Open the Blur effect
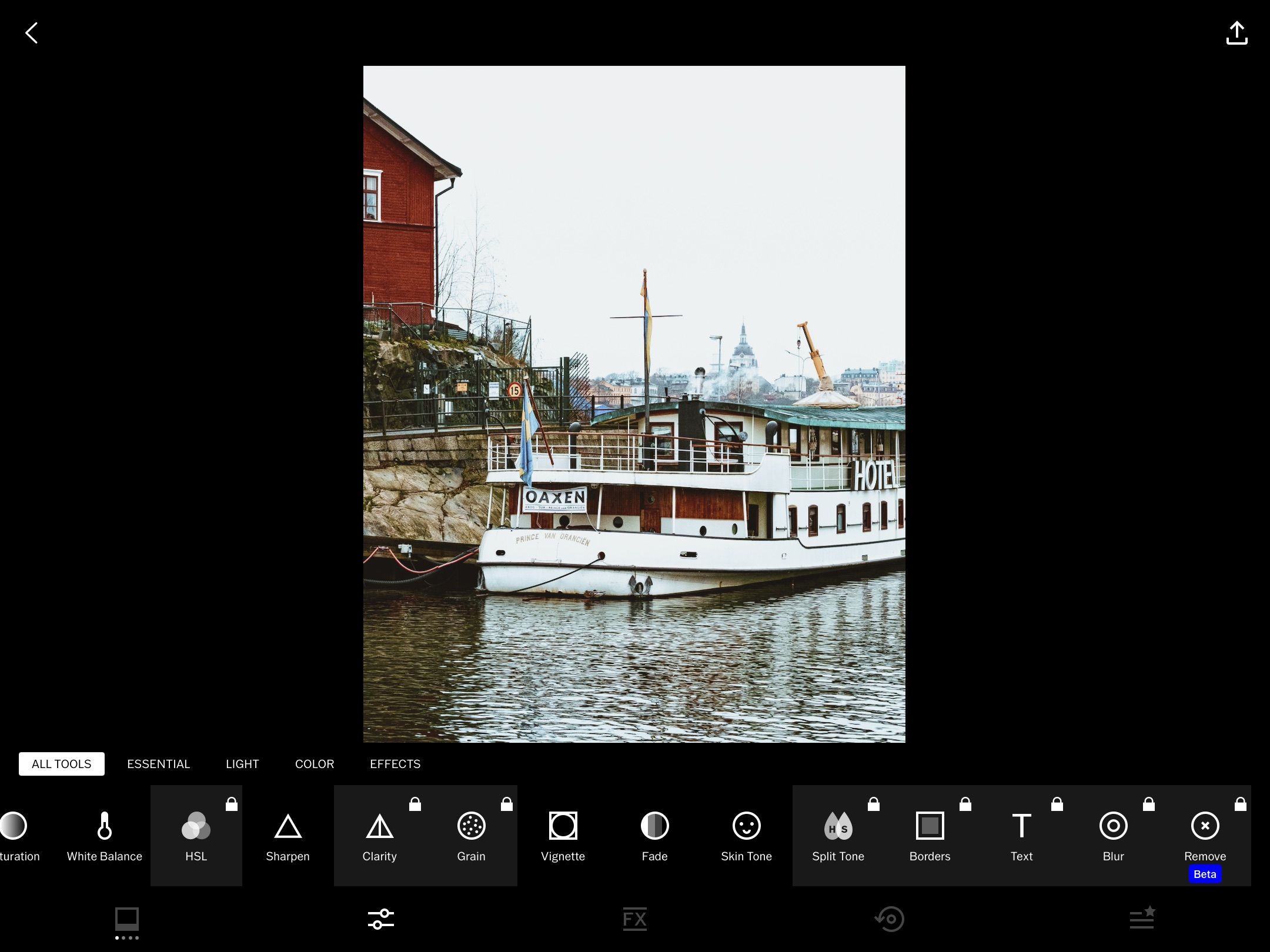Image resolution: width=1270 pixels, height=952 pixels. [x=1113, y=834]
